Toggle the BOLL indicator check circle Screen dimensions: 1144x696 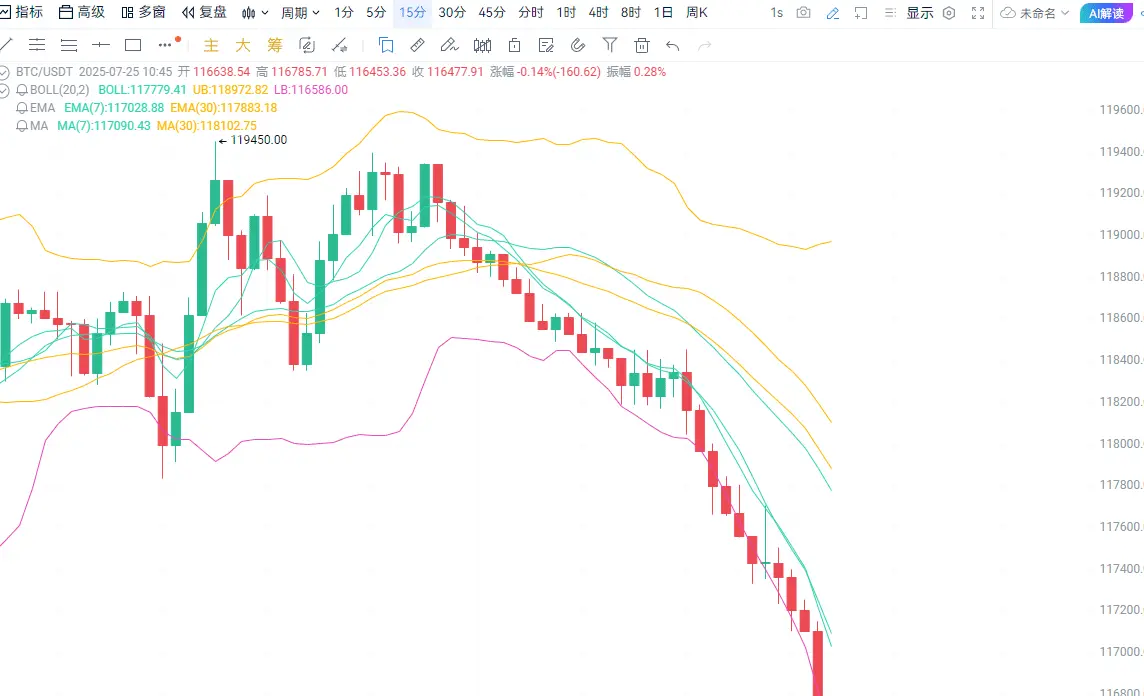[4, 90]
